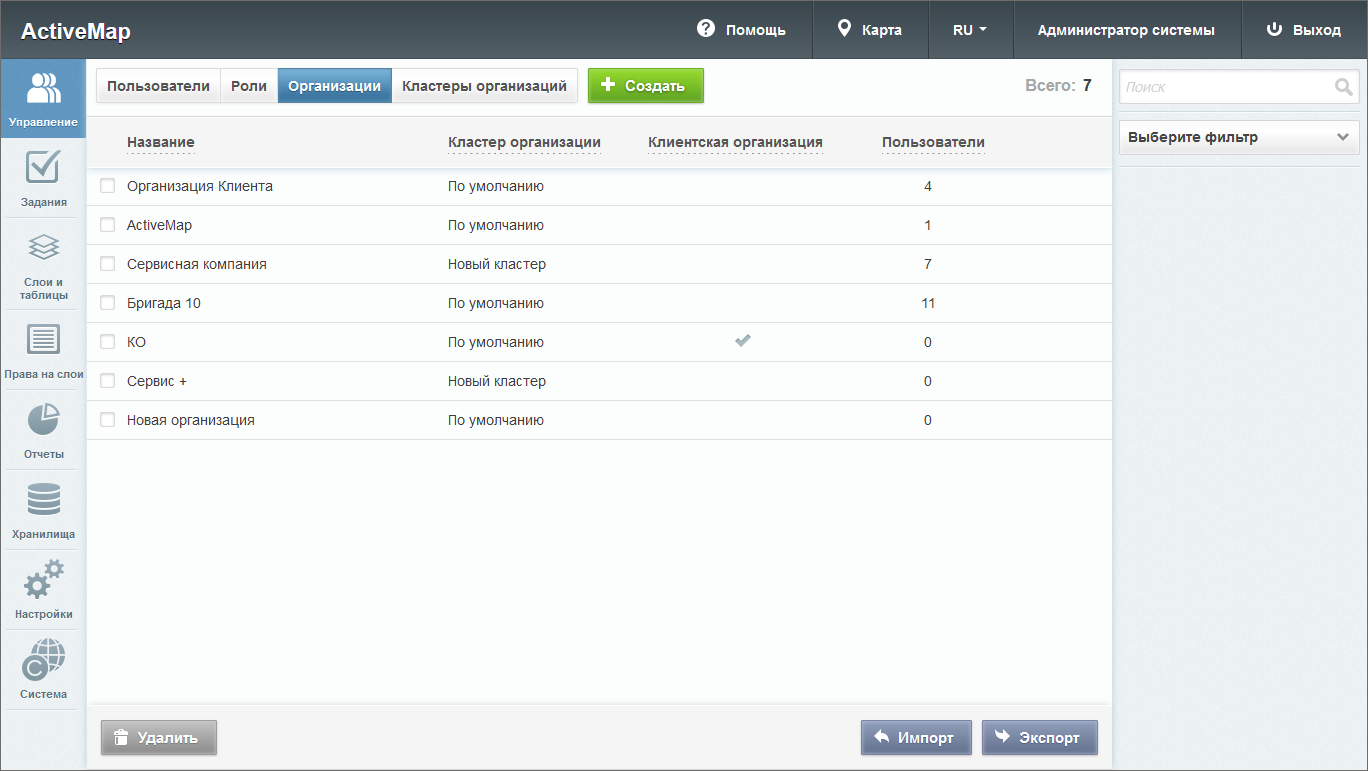Viewport: 1368px width, 771px height.
Task: Switch to the Кластеры организаций tab
Action: (484, 86)
